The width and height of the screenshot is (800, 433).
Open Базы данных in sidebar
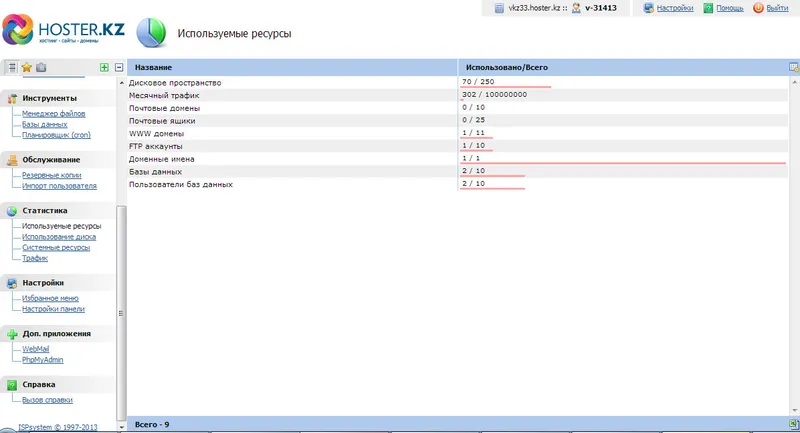pyautogui.click(x=44, y=124)
